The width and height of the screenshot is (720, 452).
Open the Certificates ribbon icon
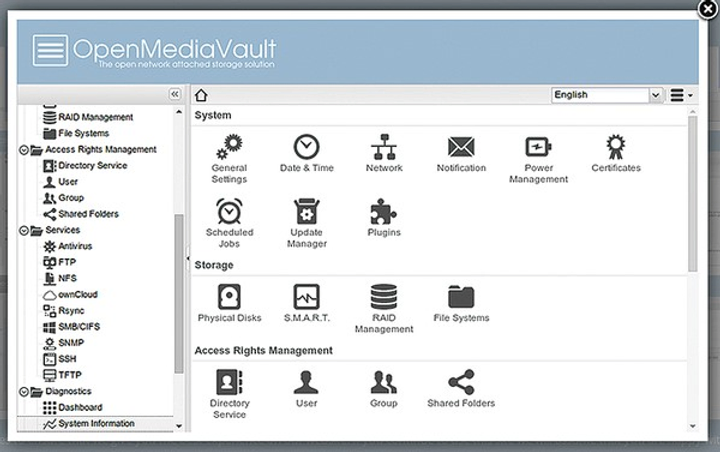pos(616,153)
